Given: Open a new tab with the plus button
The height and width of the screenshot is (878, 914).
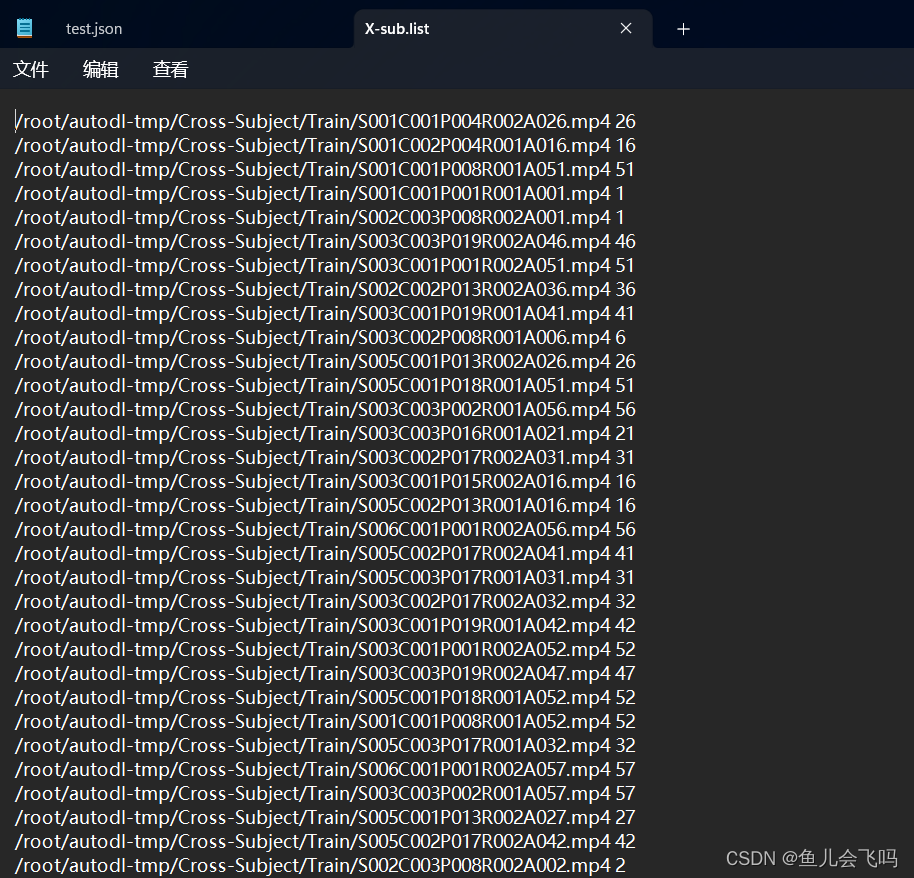Looking at the screenshot, I should [x=683, y=28].
